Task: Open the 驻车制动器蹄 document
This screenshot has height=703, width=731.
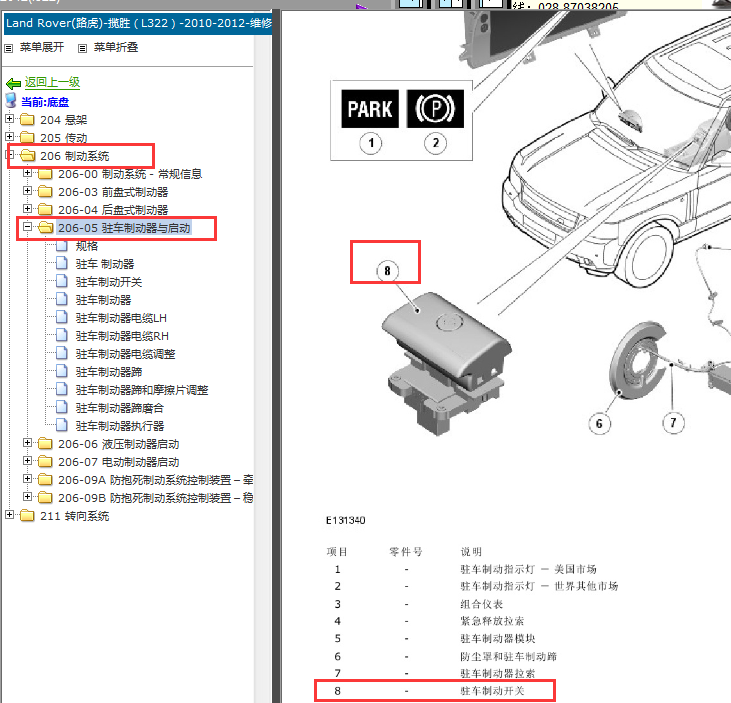Action: tap(109, 372)
